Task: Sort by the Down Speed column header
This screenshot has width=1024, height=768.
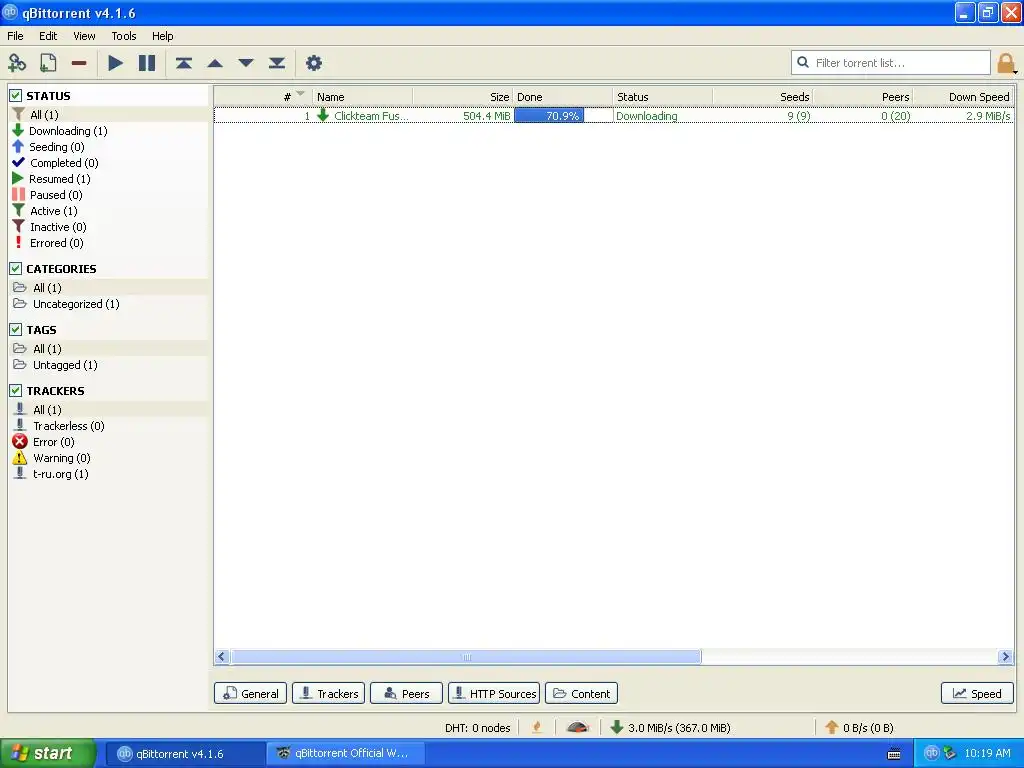Action: [964, 97]
